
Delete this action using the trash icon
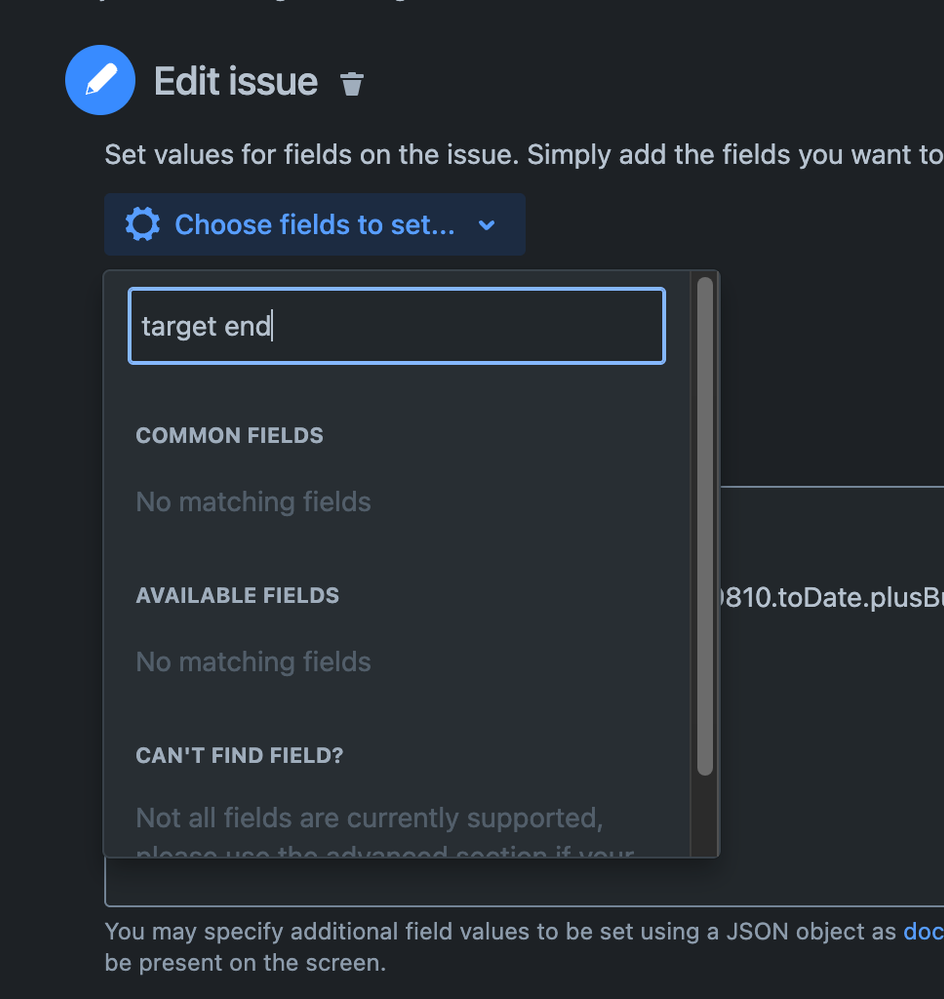352,86
